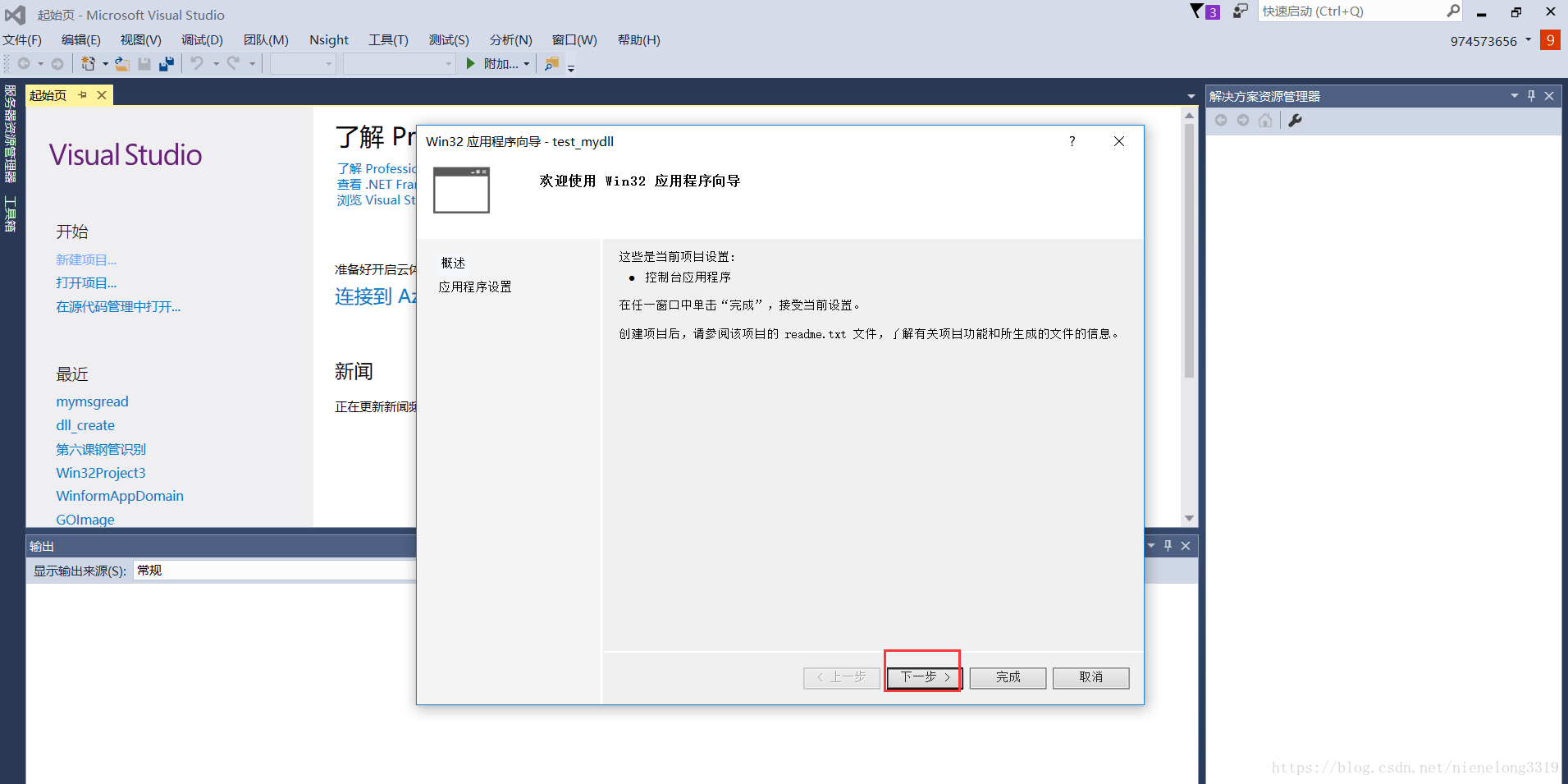Expand the Attach button dropdown arrow

(x=527, y=64)
